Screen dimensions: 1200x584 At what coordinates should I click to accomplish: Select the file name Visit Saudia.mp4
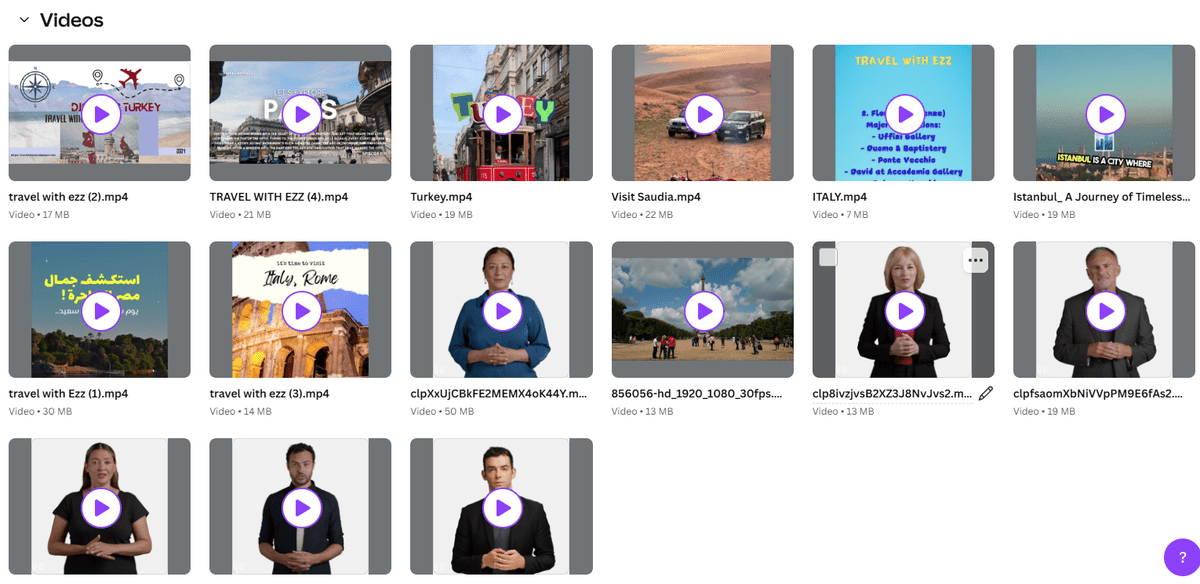click(656, 197)
